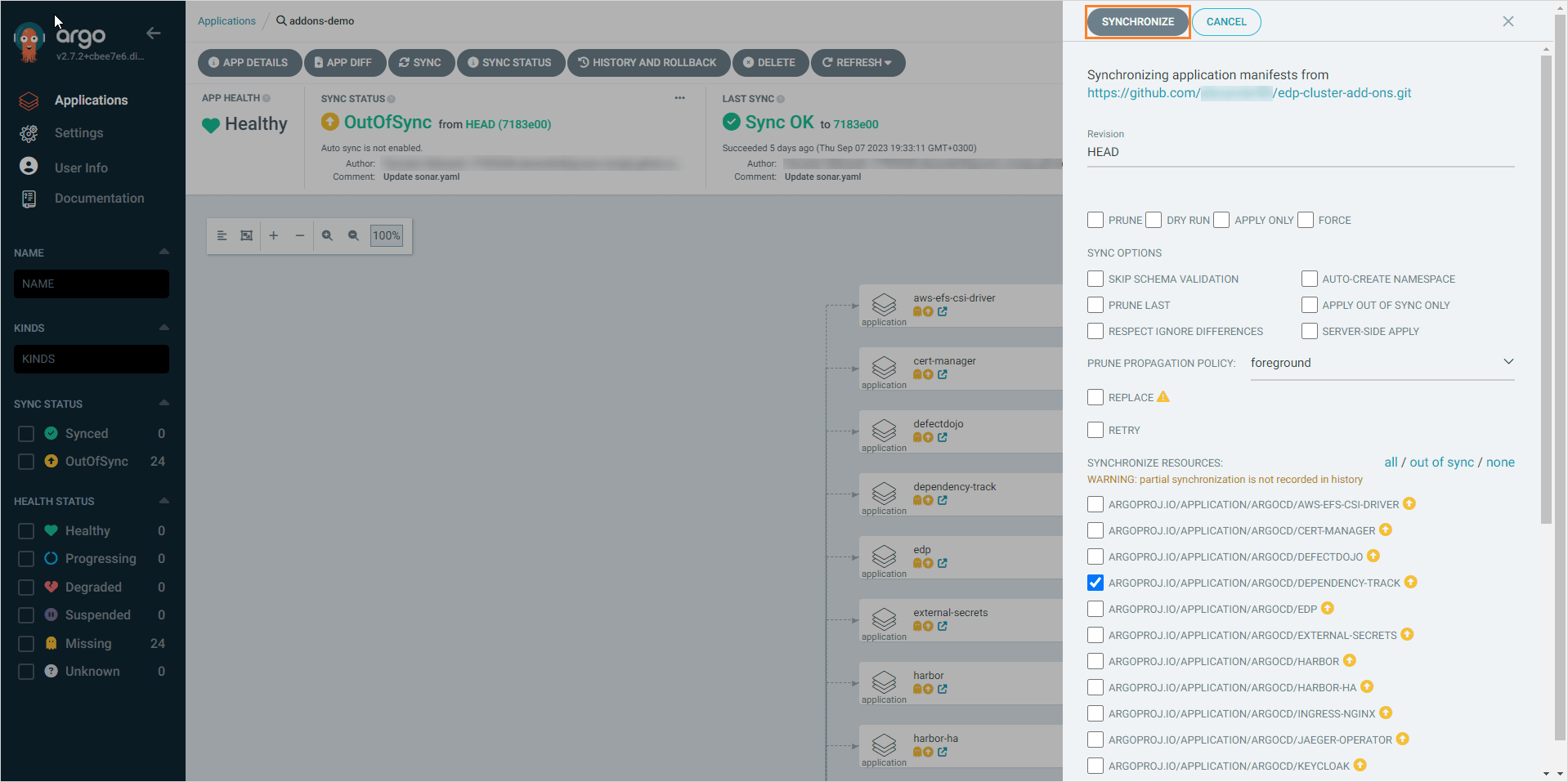1568x782 pixels.
Task: Click the CANCEL button
Action: (x=1226, y=22)
